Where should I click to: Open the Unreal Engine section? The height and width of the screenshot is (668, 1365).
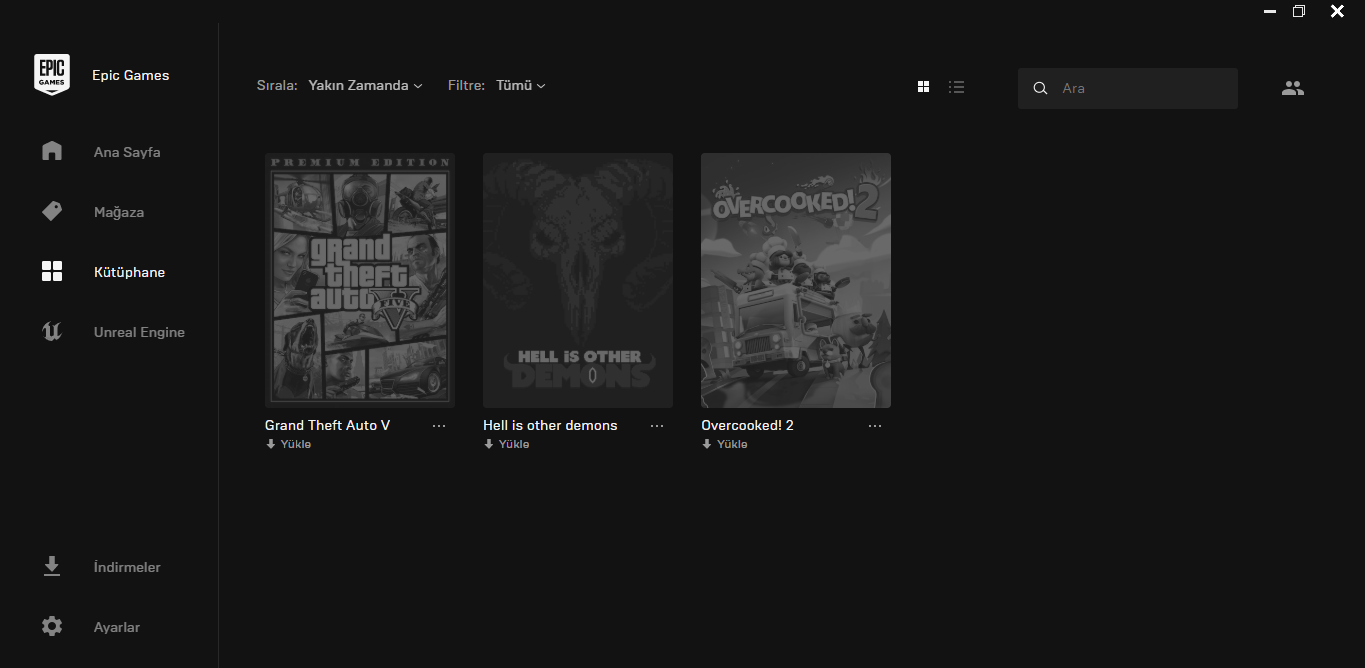point(139,332)
